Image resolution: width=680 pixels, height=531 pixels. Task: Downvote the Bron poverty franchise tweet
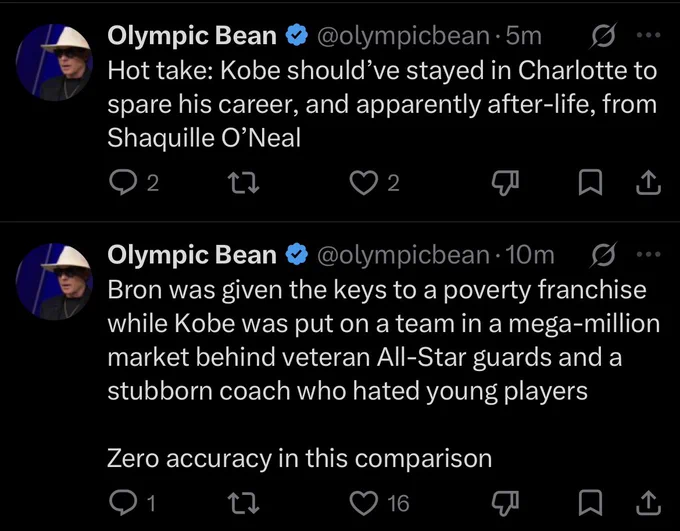[x=505, y=503]
